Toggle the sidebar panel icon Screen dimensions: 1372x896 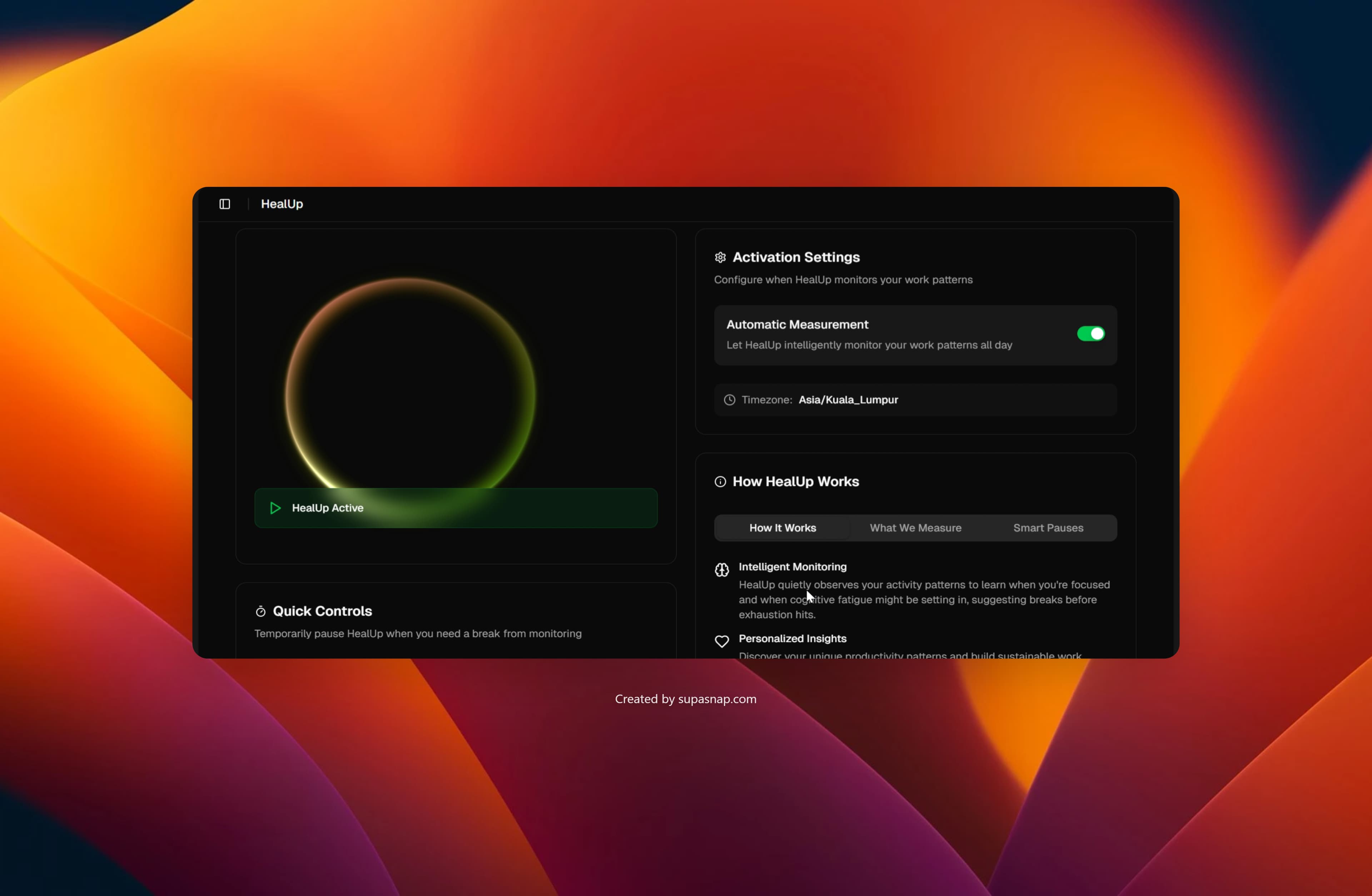click(x=225, y=204)
